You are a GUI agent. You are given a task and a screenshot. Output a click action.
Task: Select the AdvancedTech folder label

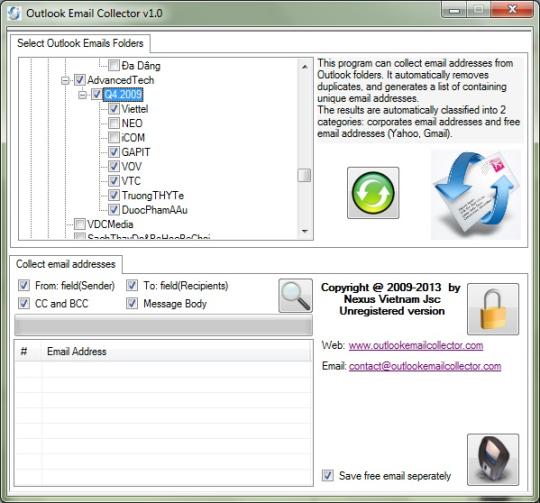pos(121,80)
